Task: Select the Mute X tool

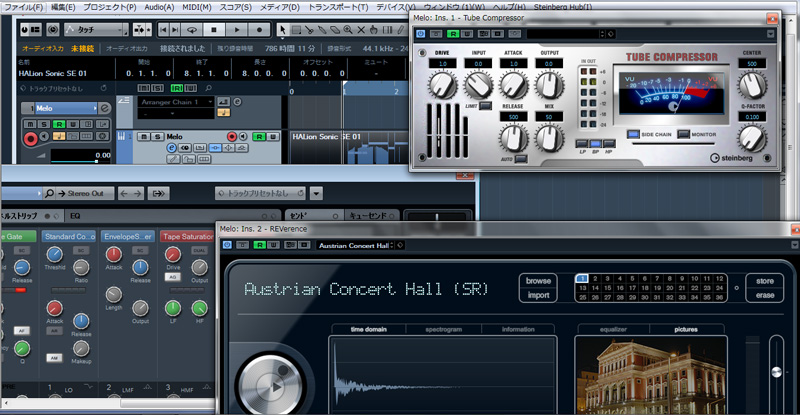Action: tap(361, 30)
